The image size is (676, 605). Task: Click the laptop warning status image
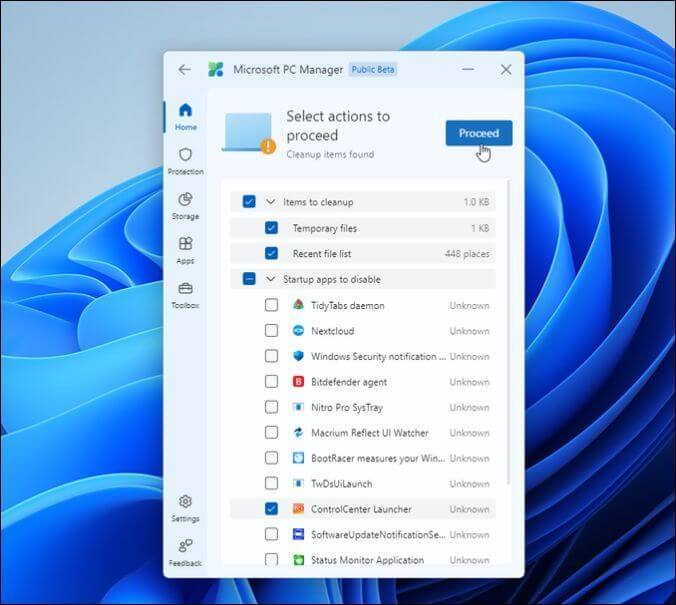[x=249, y=133]
